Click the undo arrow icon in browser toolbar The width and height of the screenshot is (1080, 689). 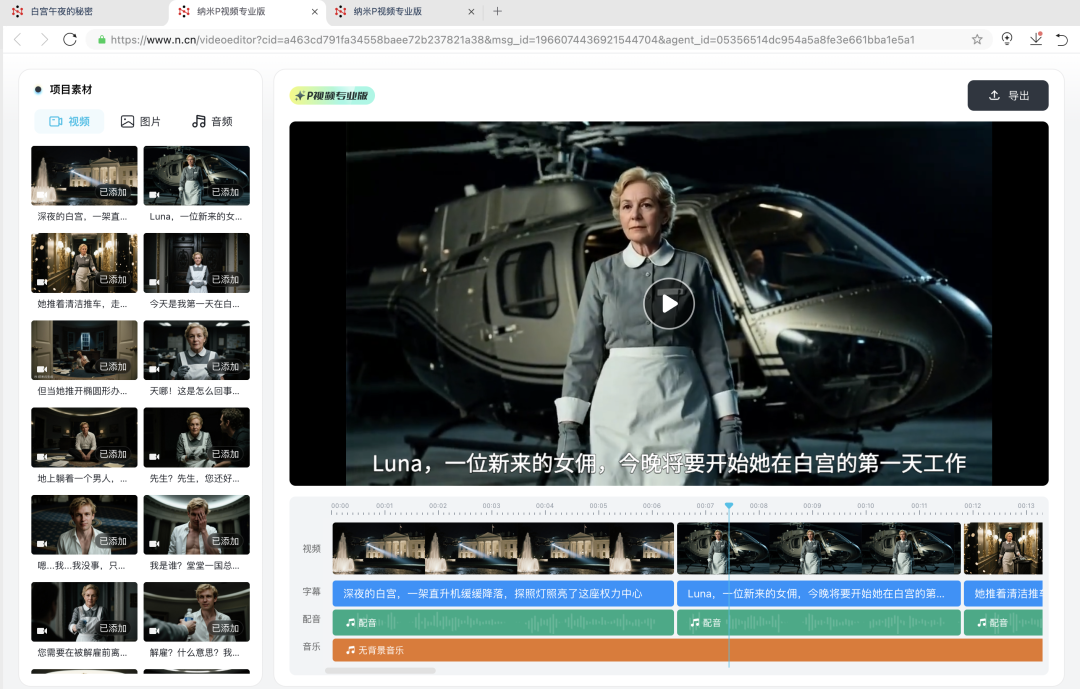click(1062, 39)
